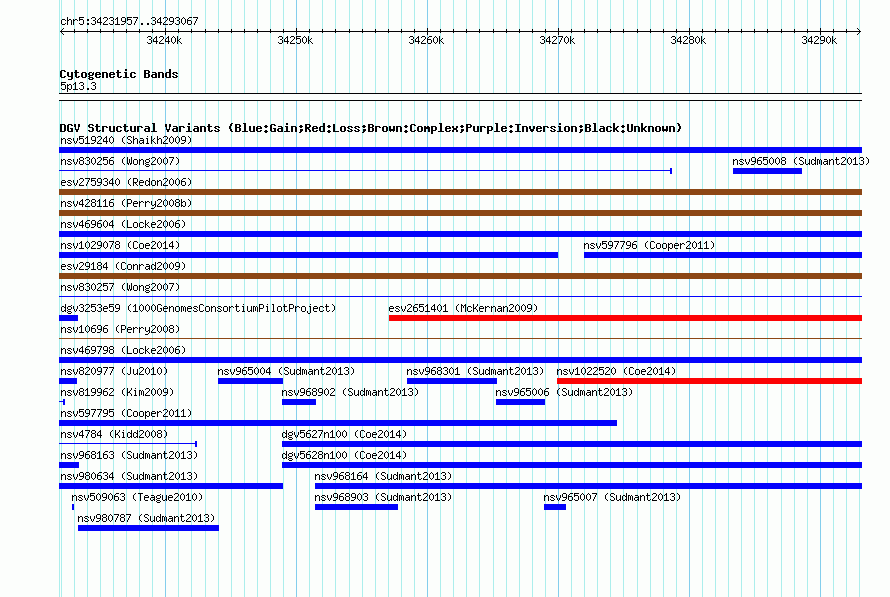Click the blue bar under nsv980787
The width and height of the screenshot is (890, 597).
pyautogui.click(x=148, y=528)
